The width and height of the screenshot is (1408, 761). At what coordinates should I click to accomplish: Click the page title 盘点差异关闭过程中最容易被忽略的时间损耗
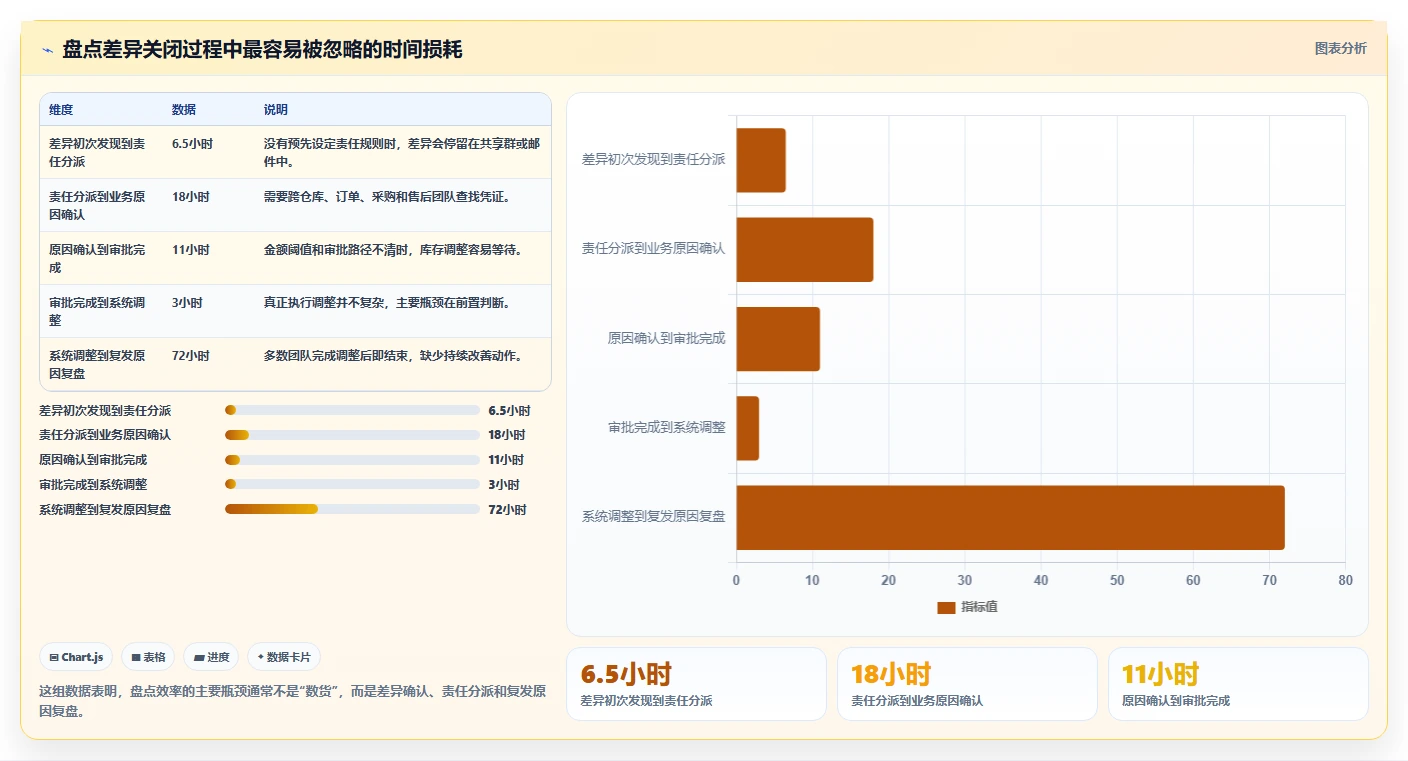point(262,50)
